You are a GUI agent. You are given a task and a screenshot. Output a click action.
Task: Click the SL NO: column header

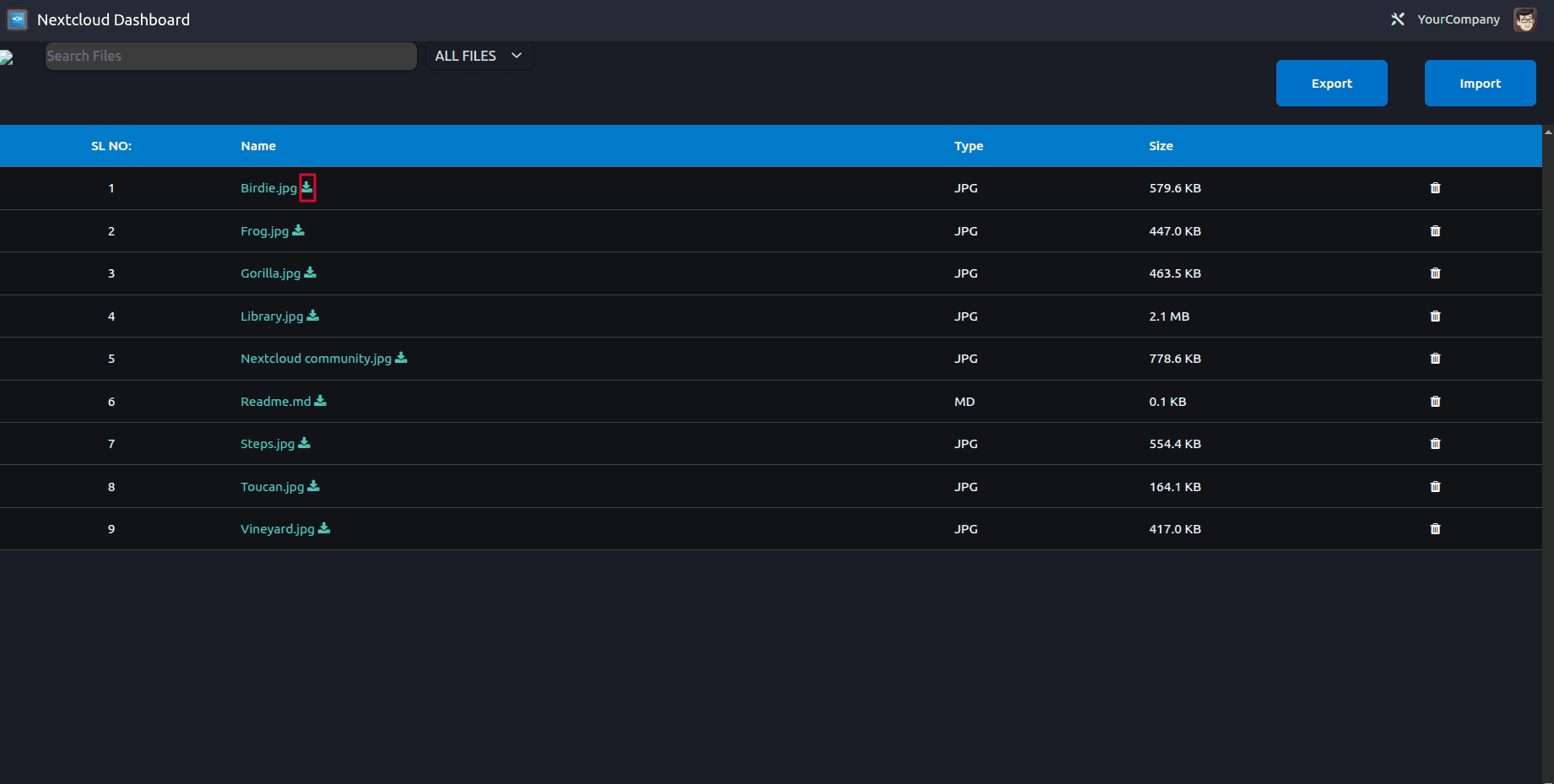pyautogui.click(x=111, y=146)
